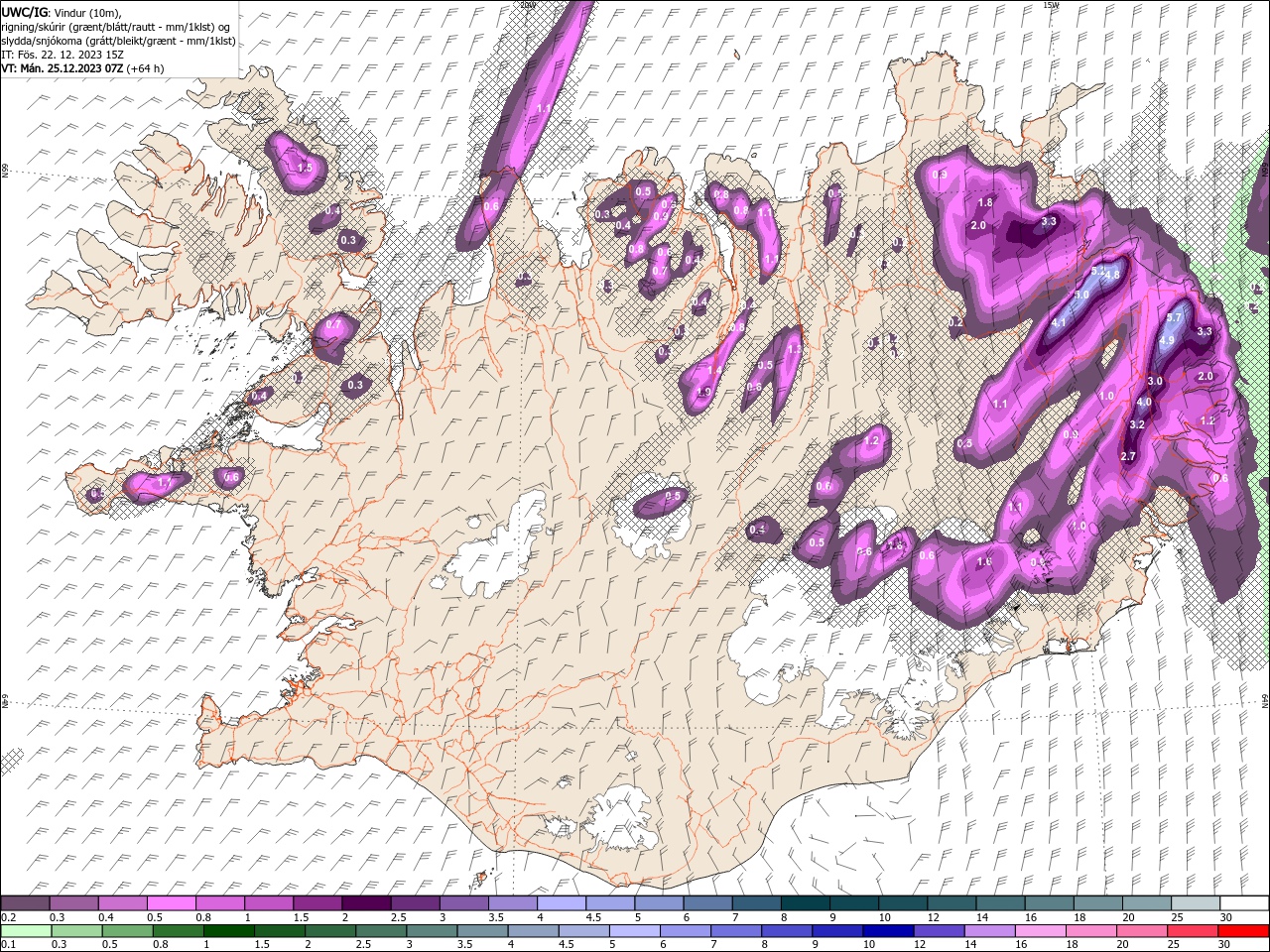
Task: Select the dark teal 8 swatch in upper legend
Action: point(805,903)
